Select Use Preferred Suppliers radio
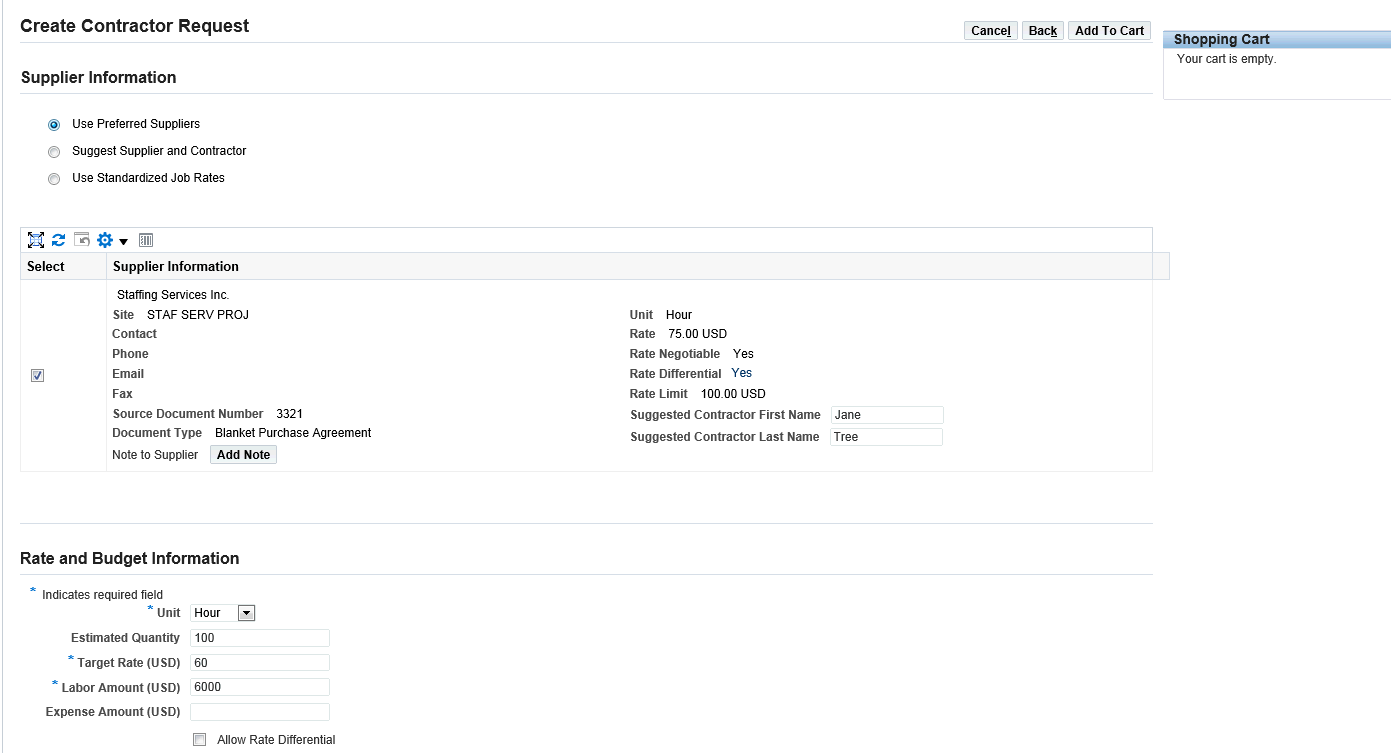This screenshot has width=1391, height=753. click(54, 125)
